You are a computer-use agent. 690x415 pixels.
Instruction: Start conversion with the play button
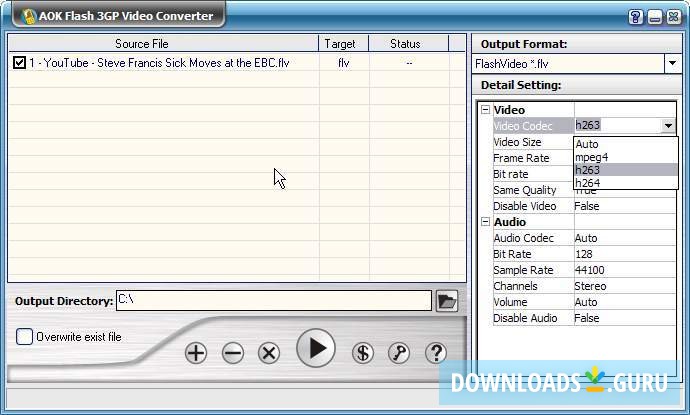tap(316, 348)
